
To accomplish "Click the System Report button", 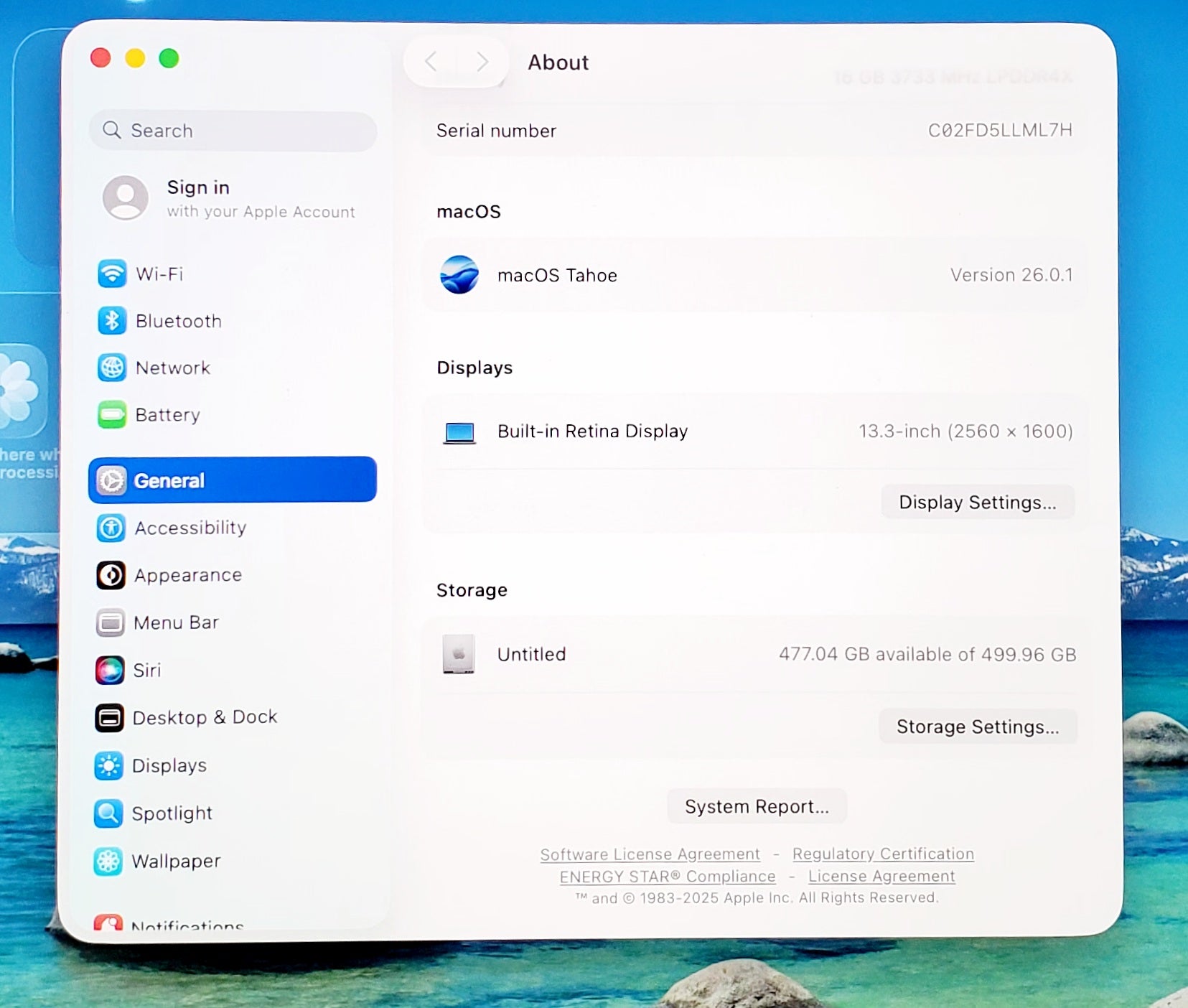I will coord(757,806).
